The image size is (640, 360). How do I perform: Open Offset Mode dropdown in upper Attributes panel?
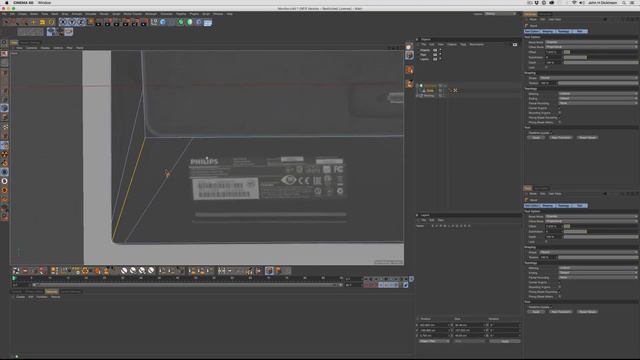pos(591,47)
